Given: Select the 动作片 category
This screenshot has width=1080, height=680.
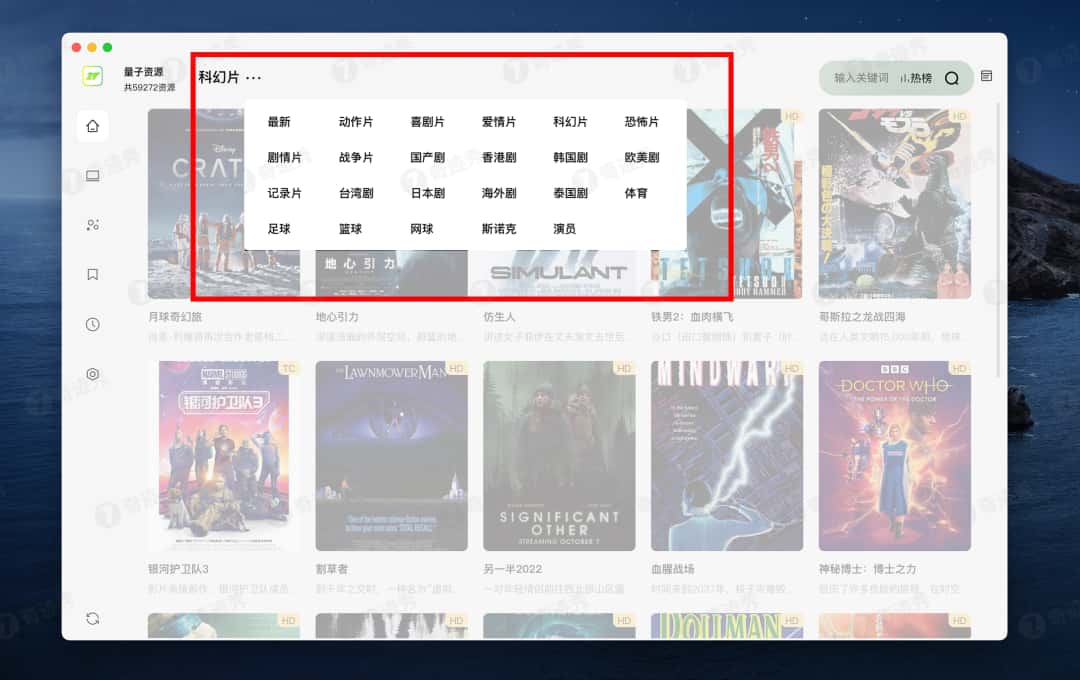Looking at the screenshot, I should coord(355,122).
